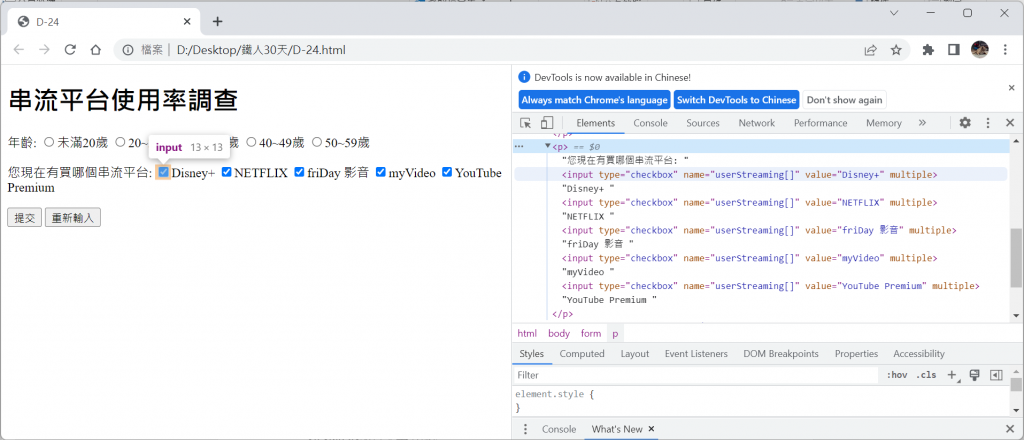Go to the home page icon

click(x=95, y=50)
